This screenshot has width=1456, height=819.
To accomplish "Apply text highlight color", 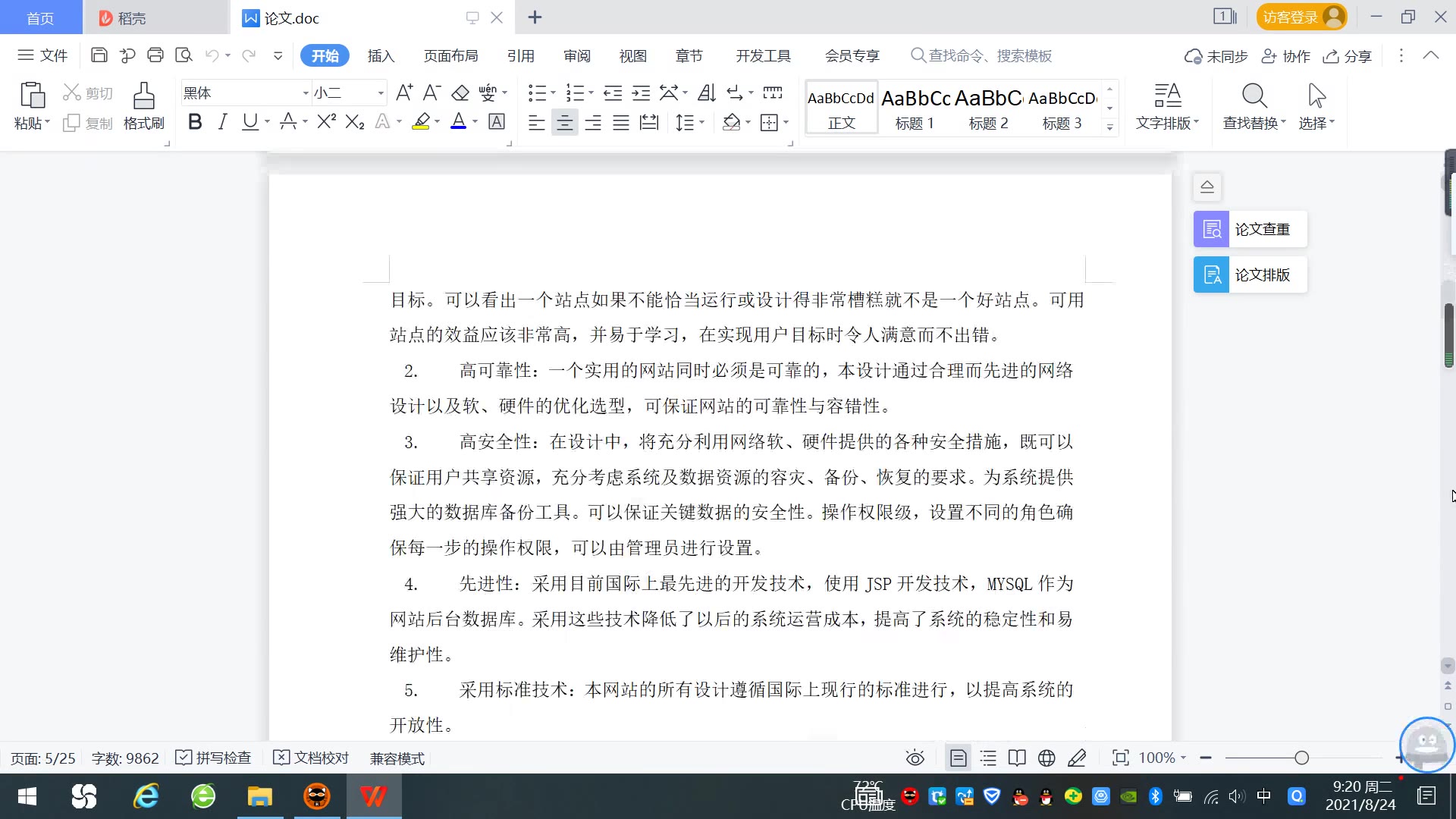I will tap(421, 121).
